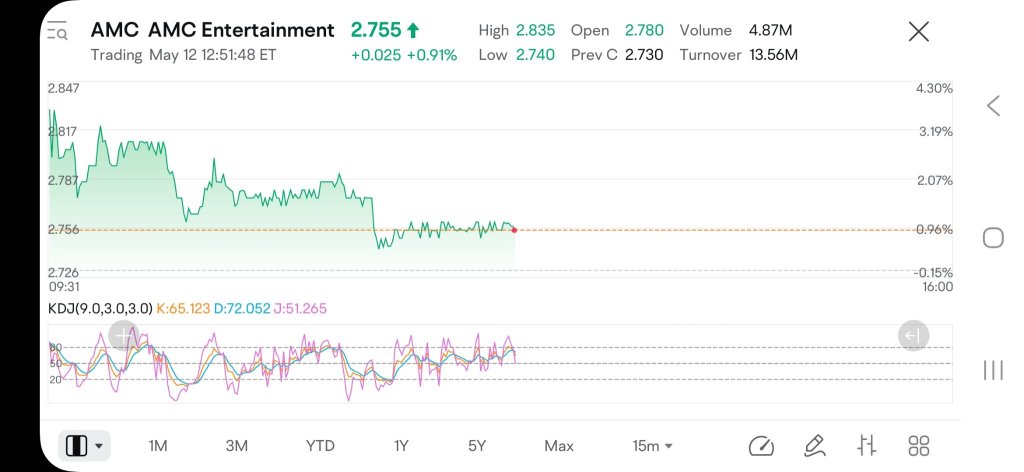Tap the current price 2.755

click(376, 30)
